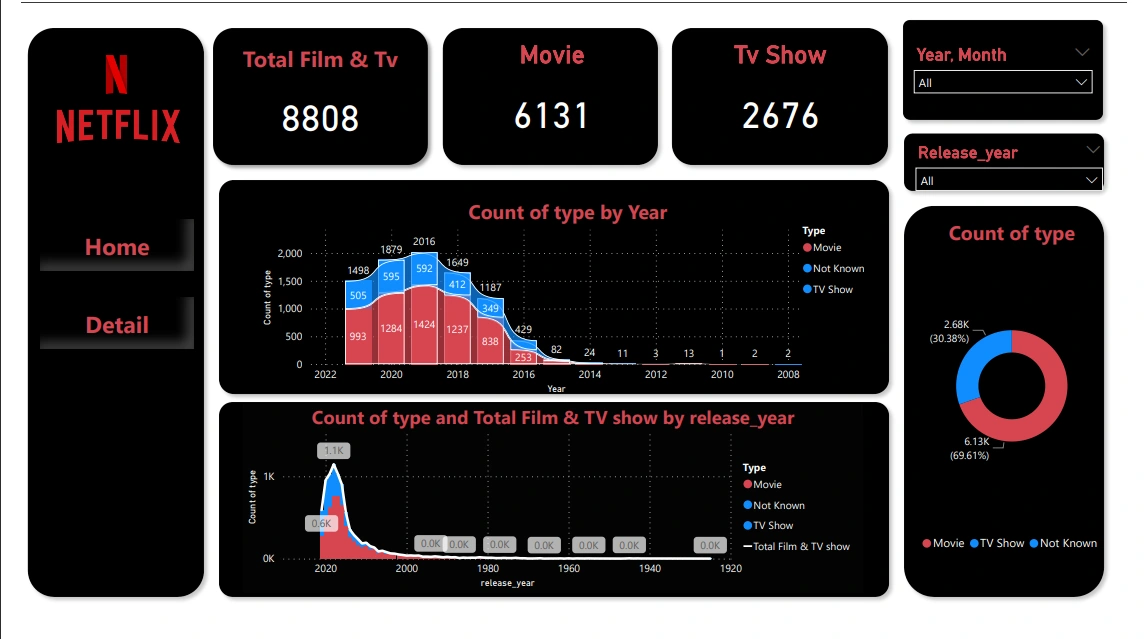Click the 993 movie bar value
Screen dimensions: 1144x639
pos(358,336)
